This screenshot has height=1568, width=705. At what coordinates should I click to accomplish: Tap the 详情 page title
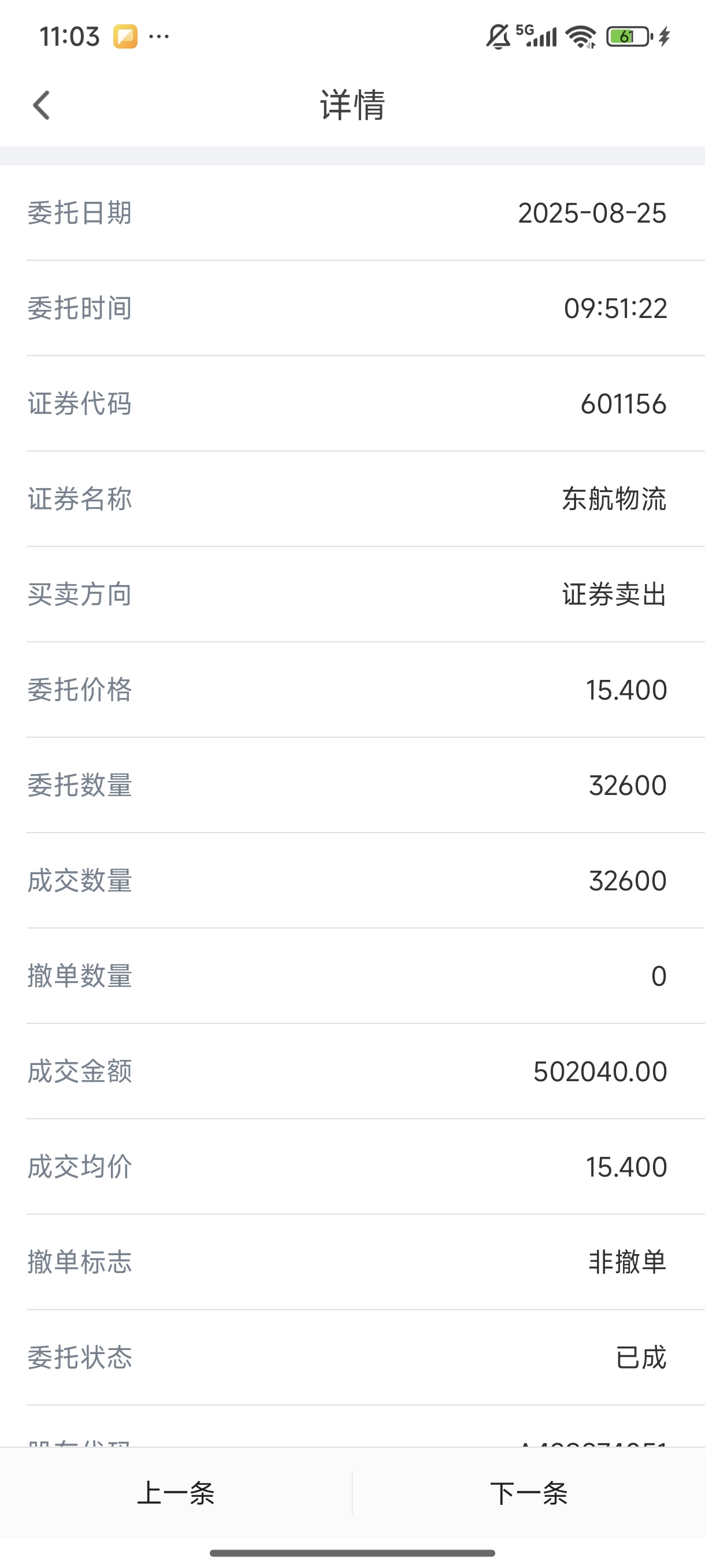(353, 105)
